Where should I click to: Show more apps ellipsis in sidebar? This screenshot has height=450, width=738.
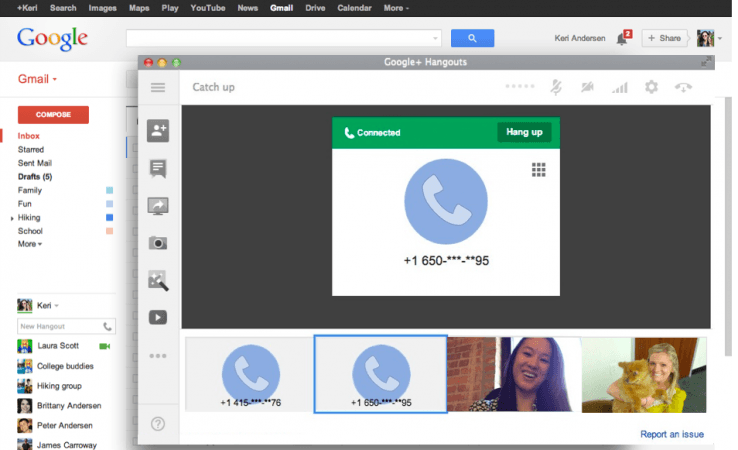(158, 356)
